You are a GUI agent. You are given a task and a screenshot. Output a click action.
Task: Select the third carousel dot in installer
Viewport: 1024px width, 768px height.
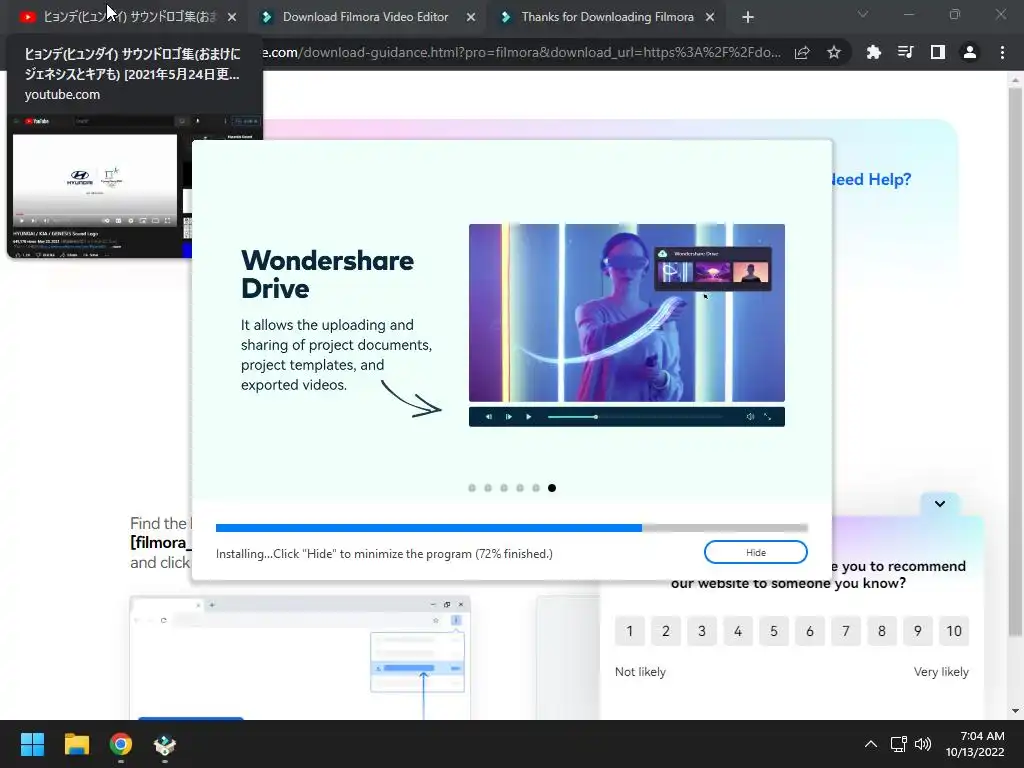(x=504, y=488)
